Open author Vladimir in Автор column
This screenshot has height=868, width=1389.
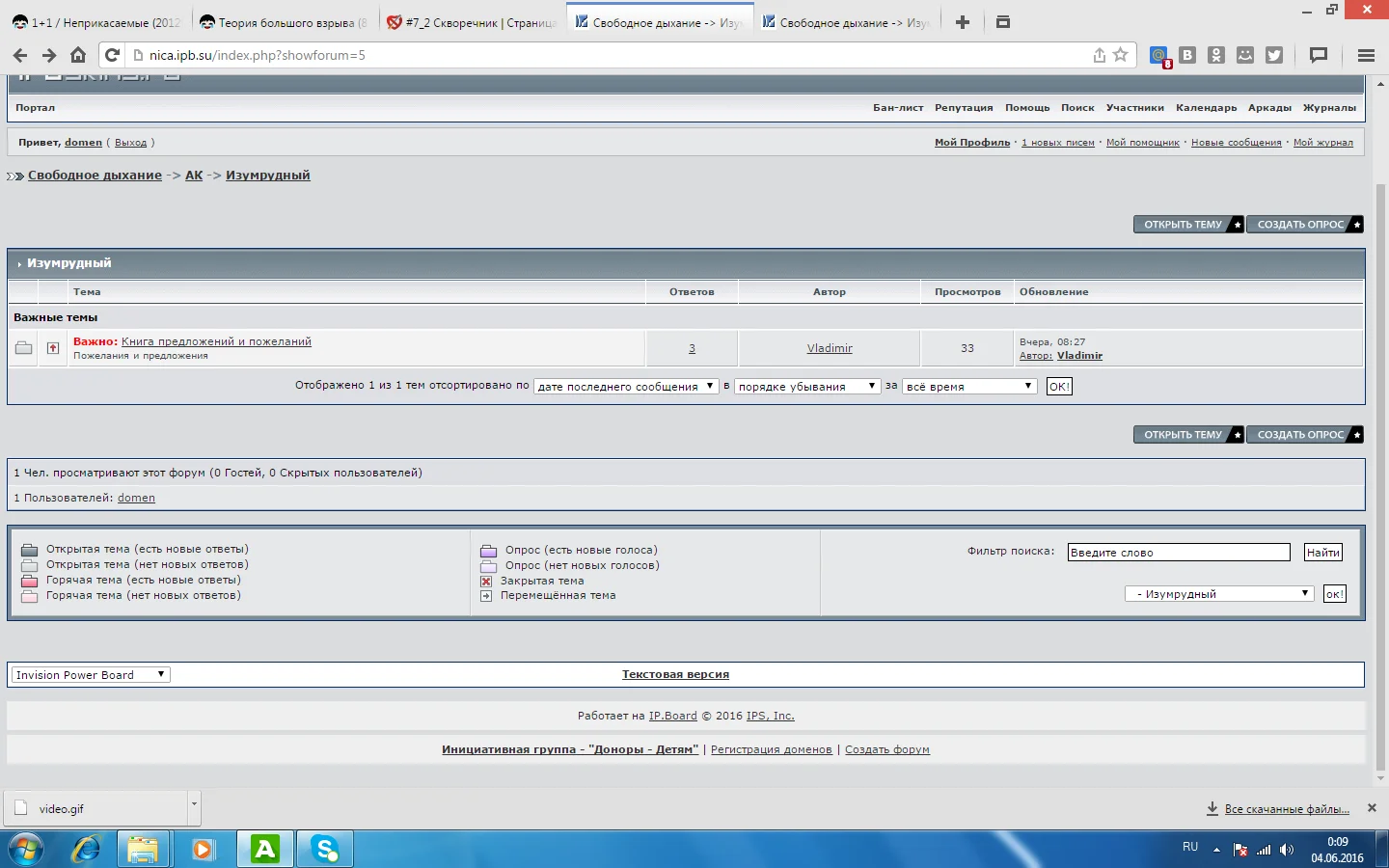tap(830, 348)
